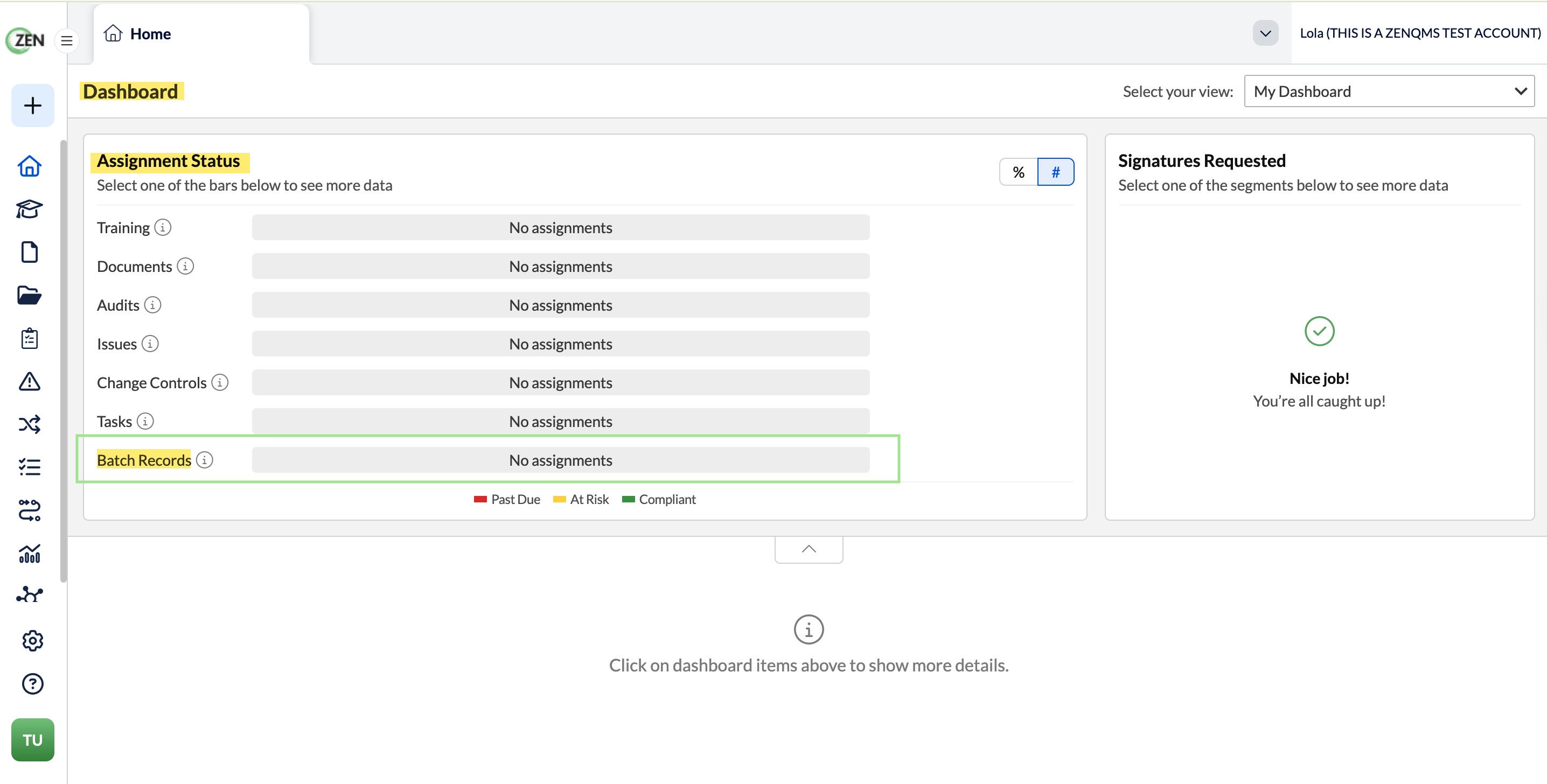Open the task checklist sidebar icon

pyautogui.click(x=30, y=467)
